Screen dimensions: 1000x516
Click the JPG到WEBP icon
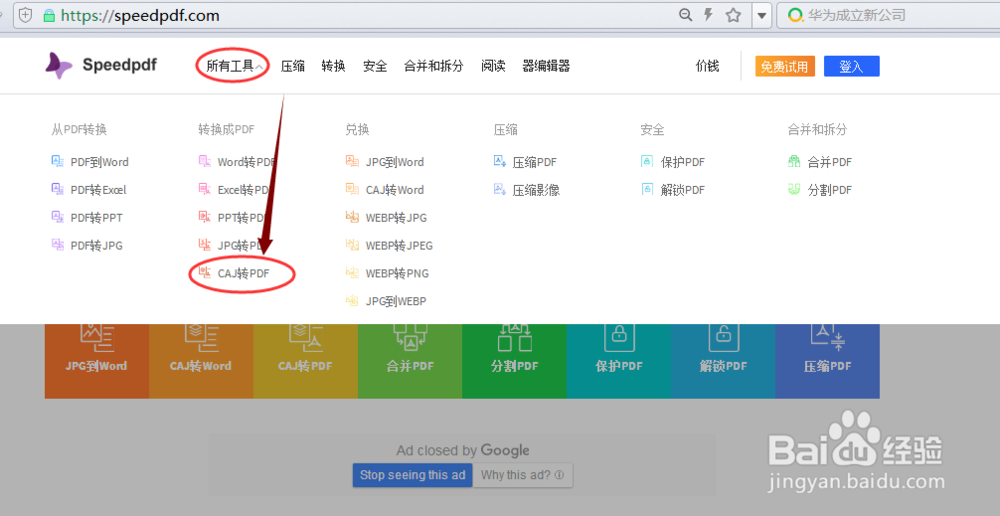click(352, 301)
